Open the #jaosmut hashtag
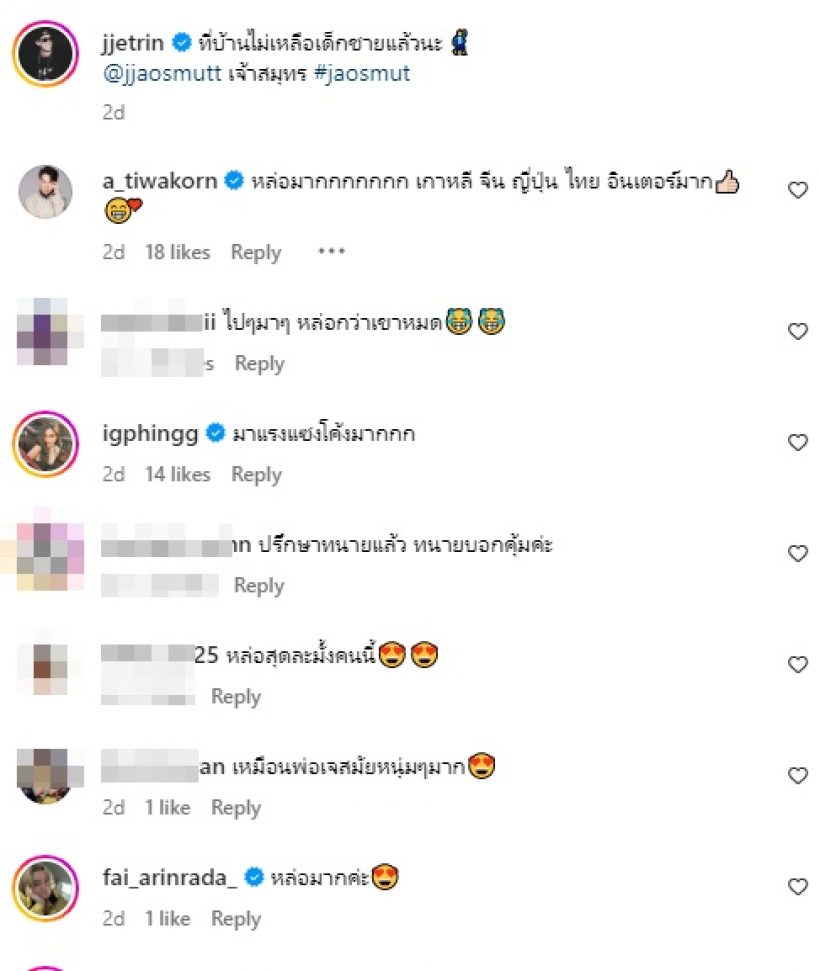 [362, 73]
